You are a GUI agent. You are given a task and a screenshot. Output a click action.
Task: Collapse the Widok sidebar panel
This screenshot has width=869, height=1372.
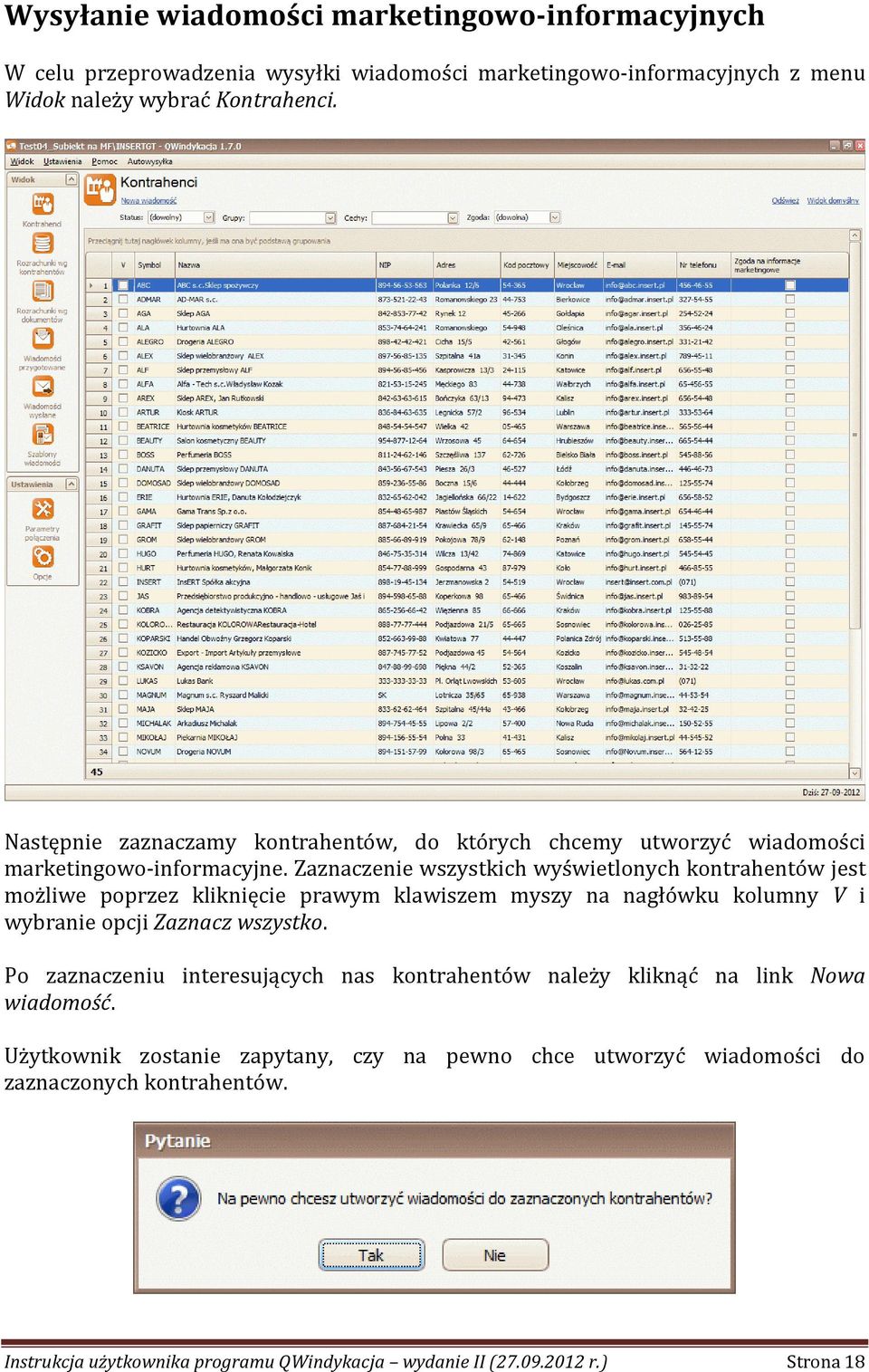(x=70, y=180)
